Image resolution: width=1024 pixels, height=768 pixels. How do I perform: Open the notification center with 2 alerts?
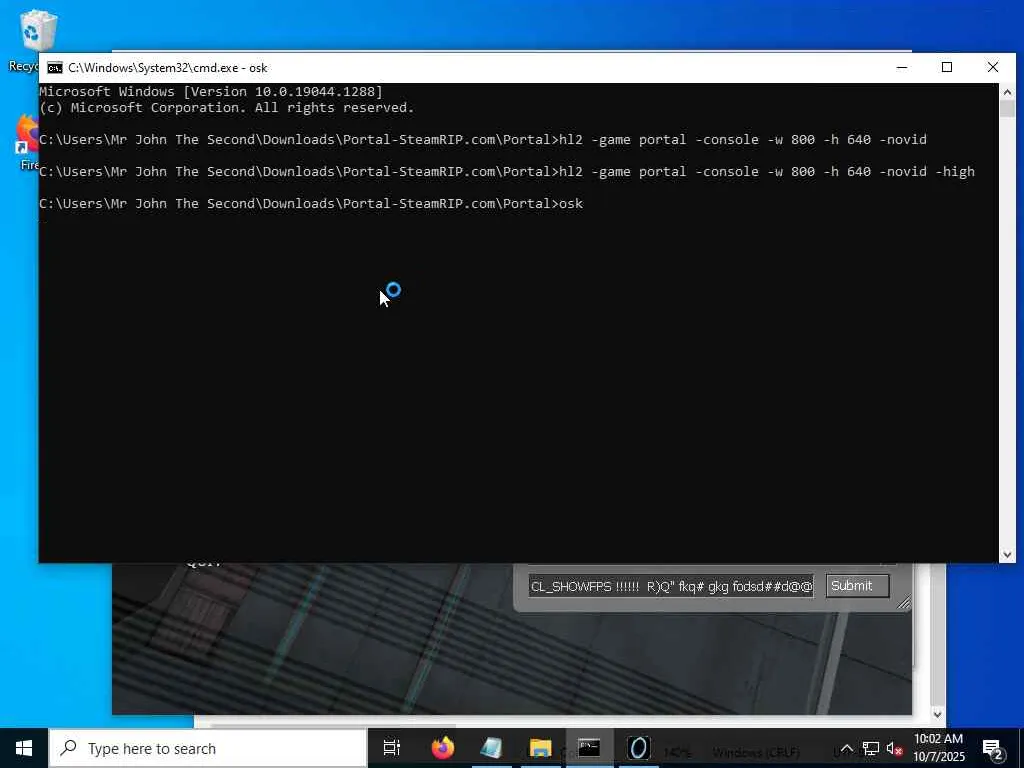click(993, 749)
